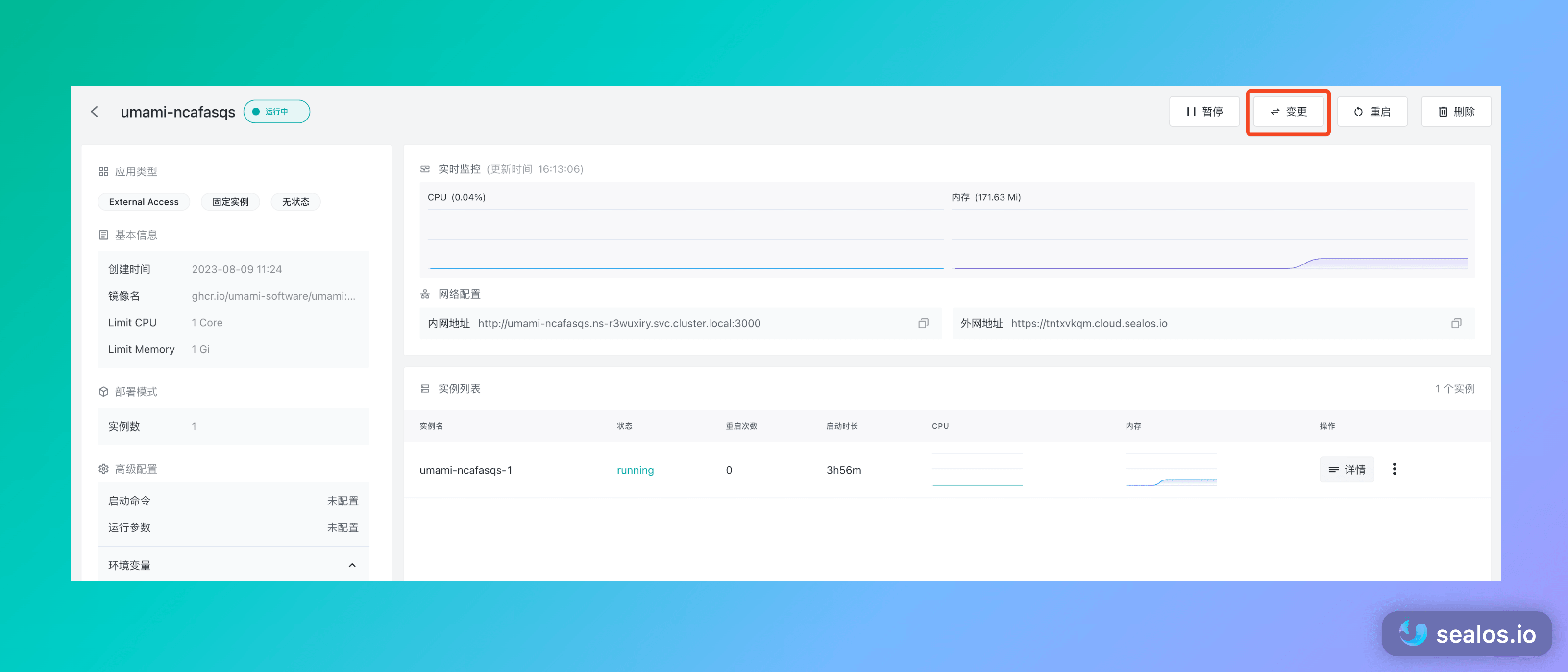
Task: Click the External Access tag
Action: coord(144,201)
